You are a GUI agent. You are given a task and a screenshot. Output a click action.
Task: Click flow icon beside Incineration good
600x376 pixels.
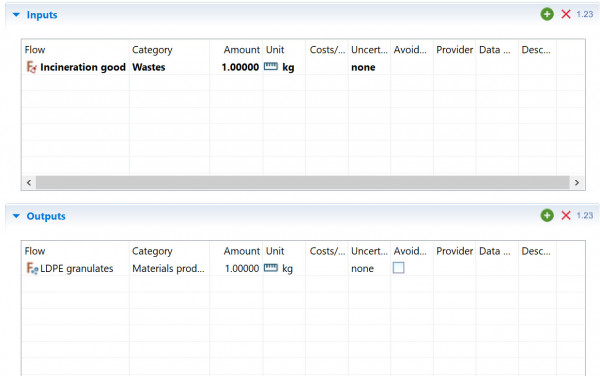(31, 67)
